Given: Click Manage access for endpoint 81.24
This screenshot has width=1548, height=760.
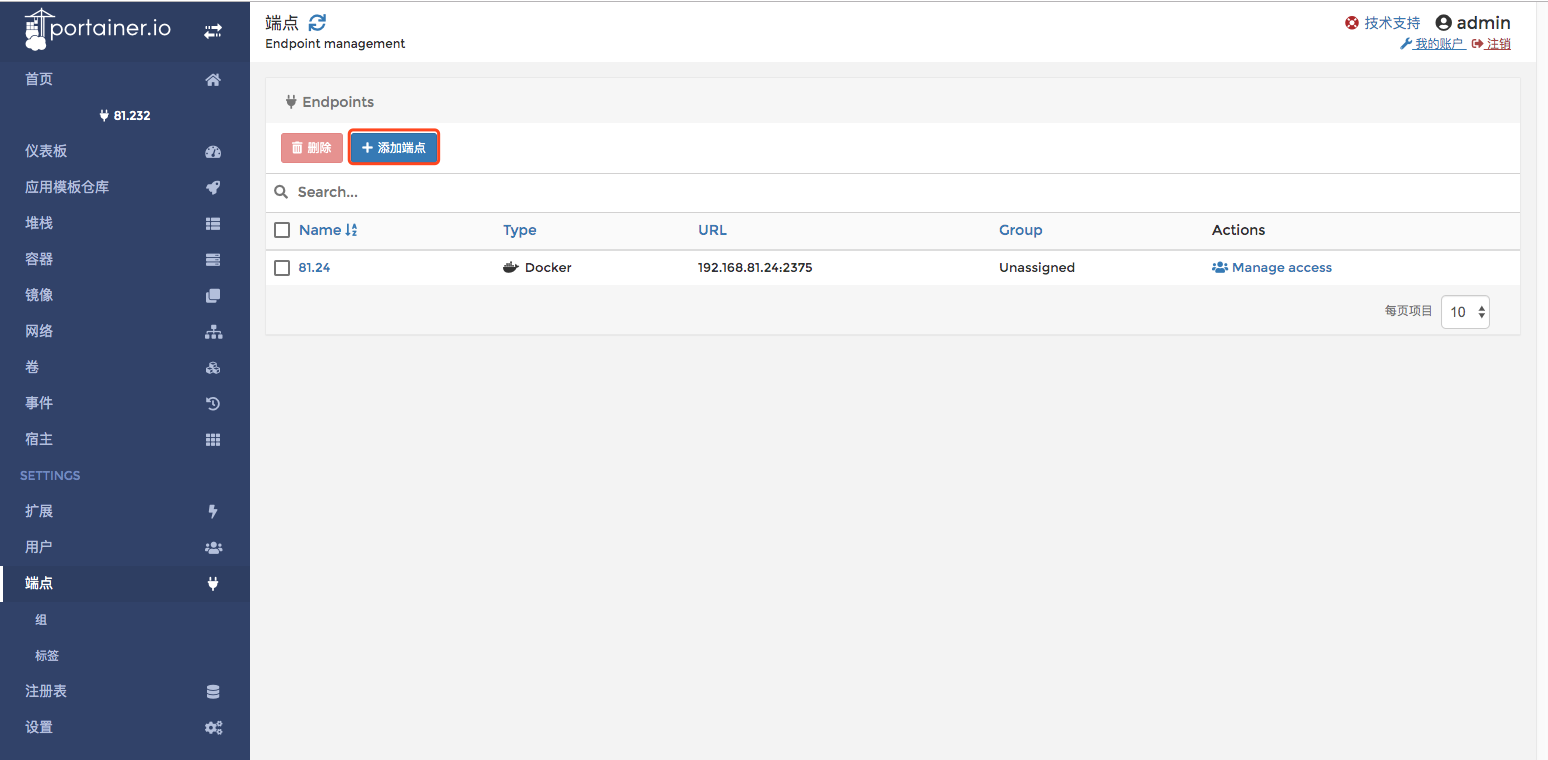Looking at the screenshot, I should point(1272,268).
